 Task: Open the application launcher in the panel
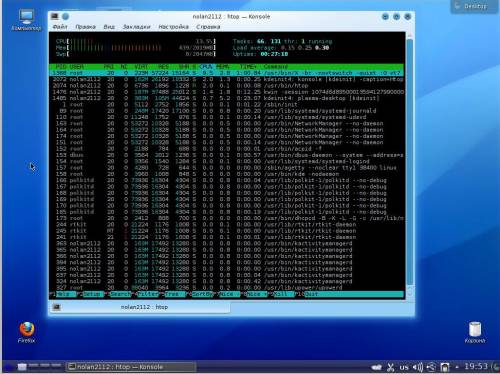tap(9, 367)
